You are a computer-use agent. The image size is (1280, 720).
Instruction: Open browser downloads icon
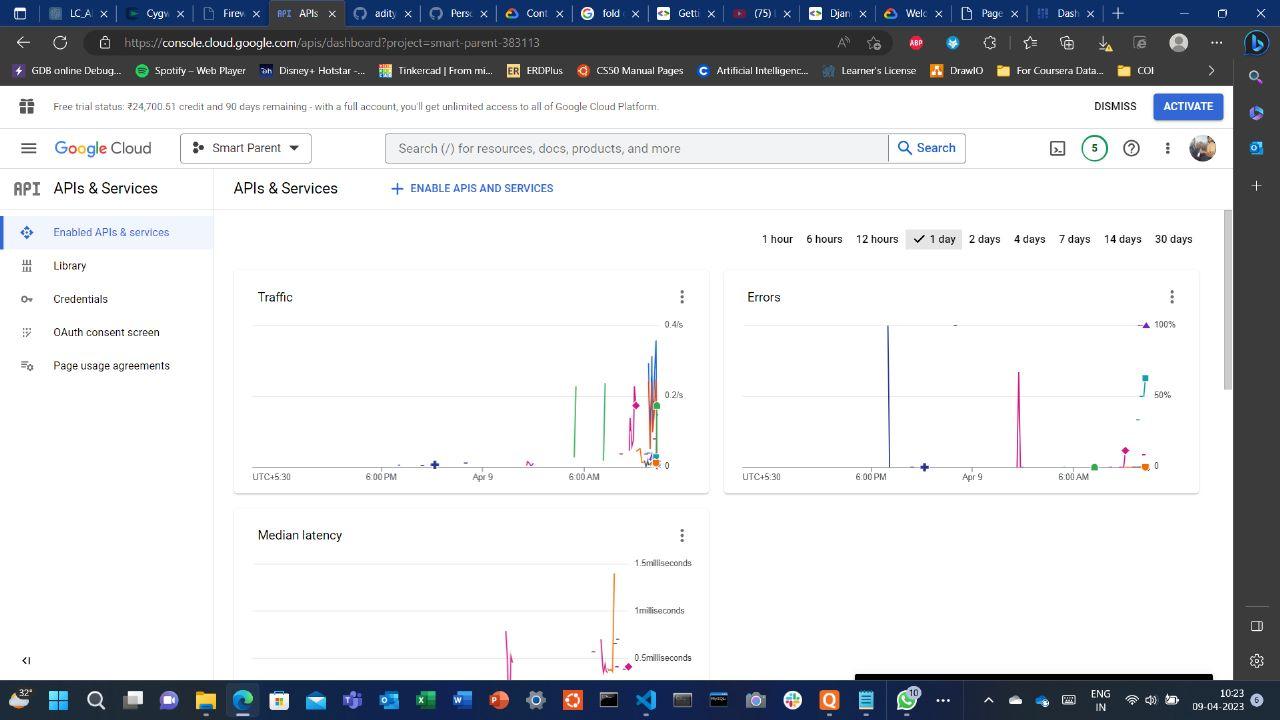point(1104,42)
